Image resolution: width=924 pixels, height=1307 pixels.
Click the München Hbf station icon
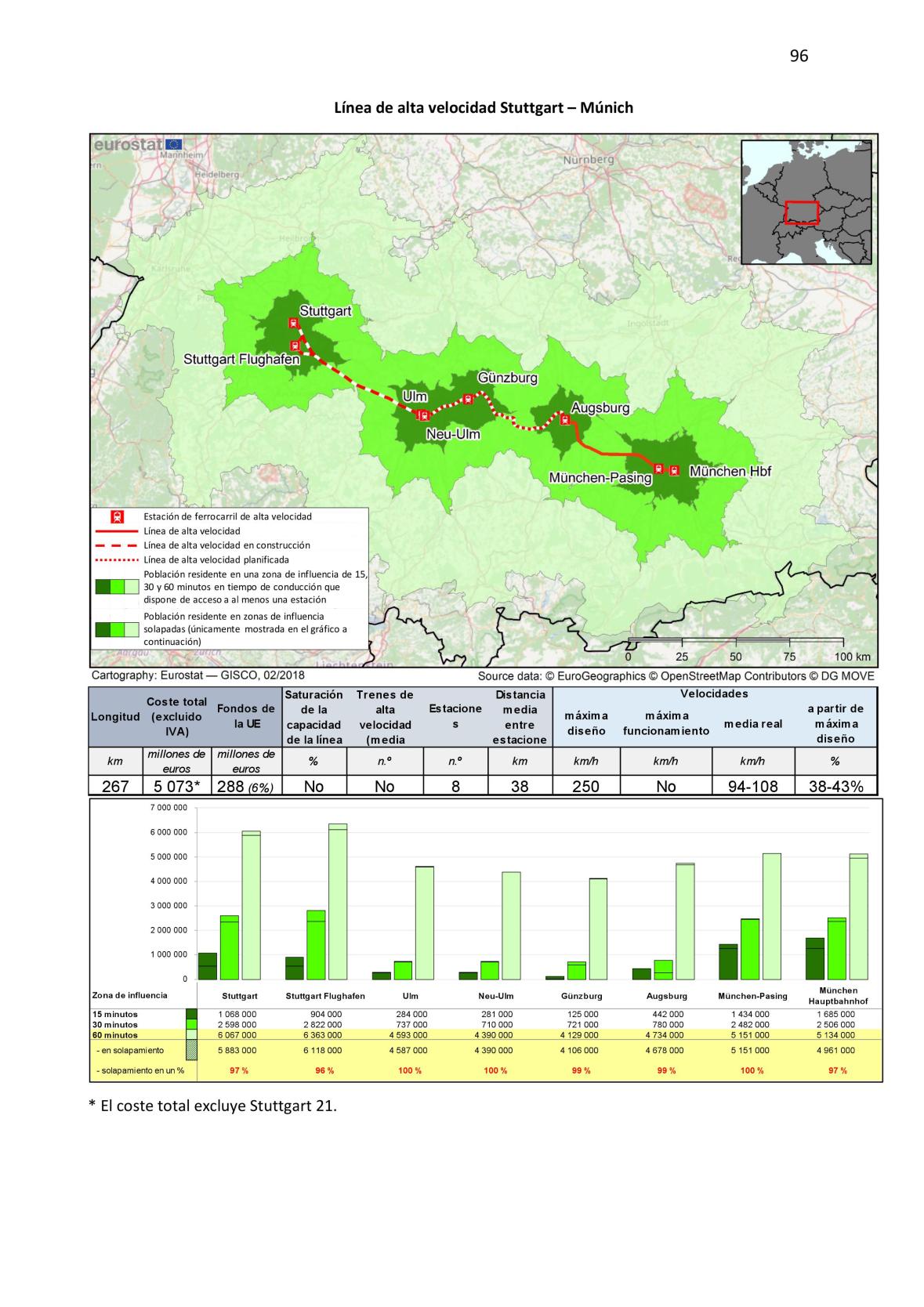[x=675, y=470]
